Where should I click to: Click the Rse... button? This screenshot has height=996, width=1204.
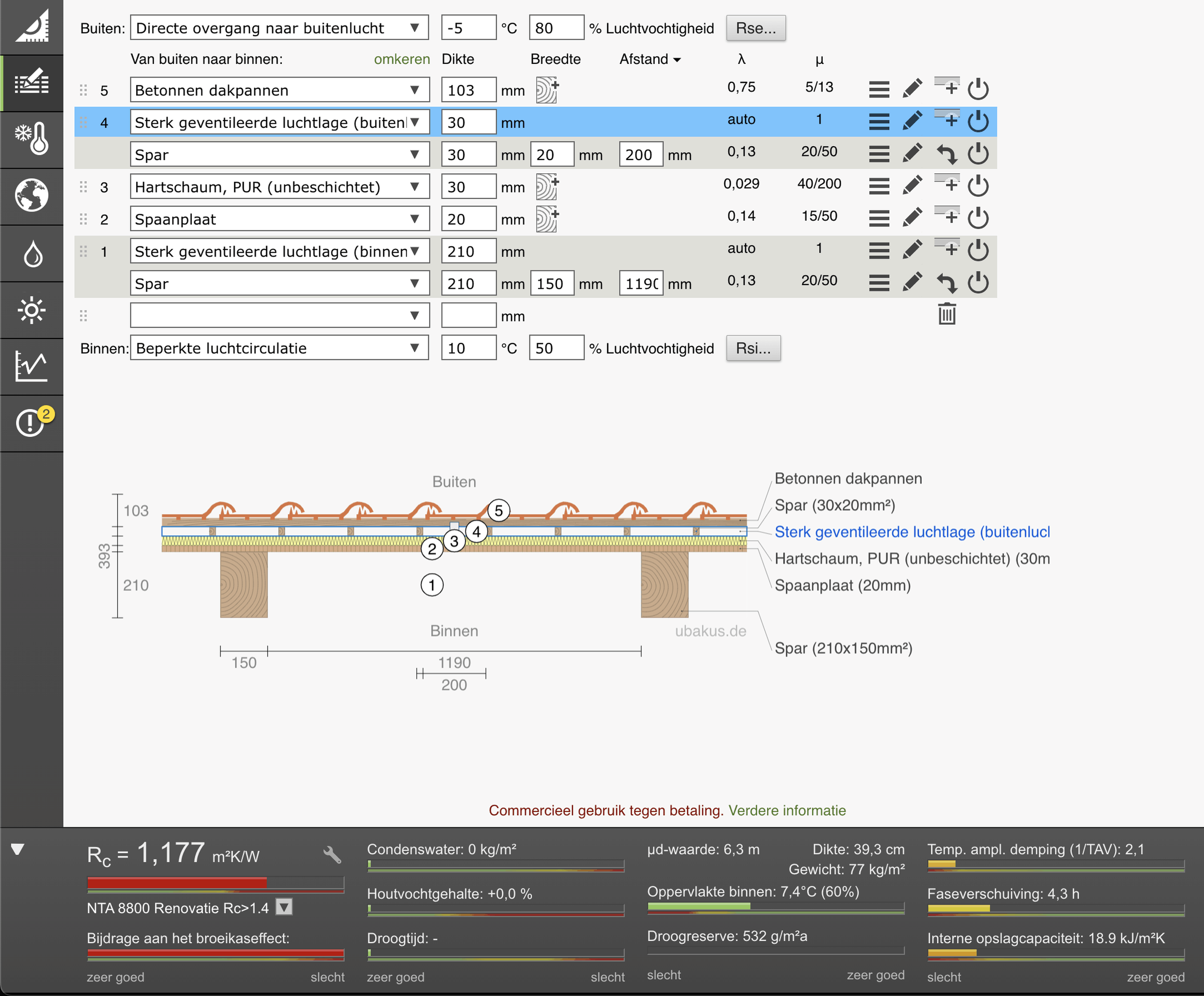[x=756, y=28]
